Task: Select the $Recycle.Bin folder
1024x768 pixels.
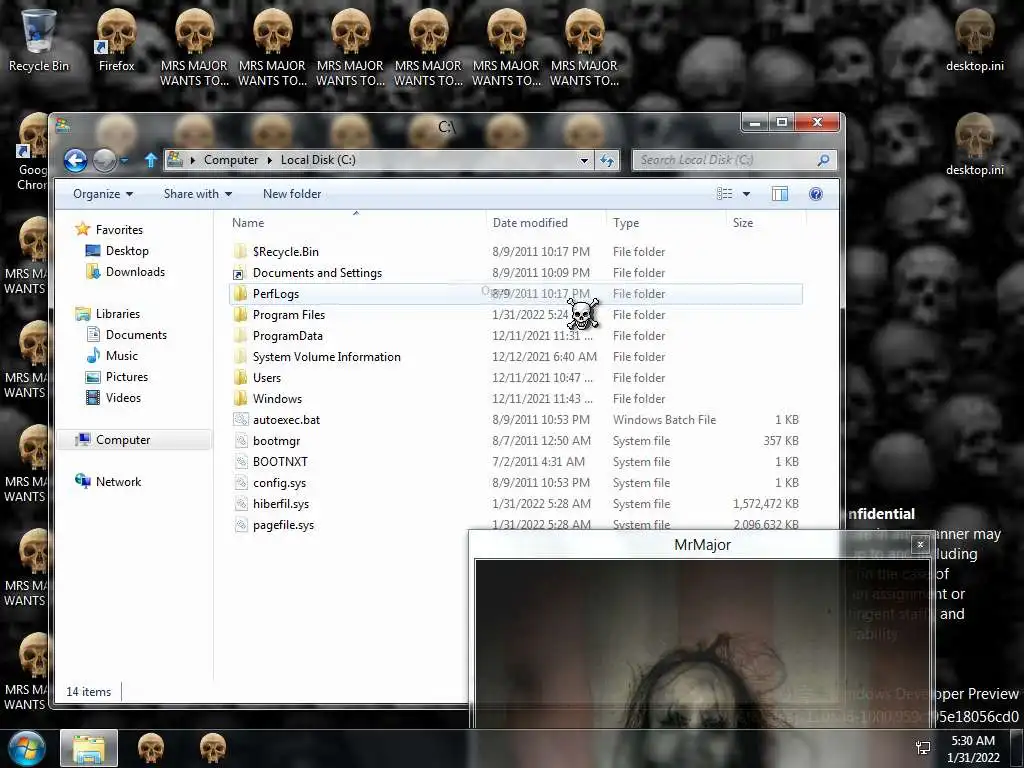Action: point(285,252)
